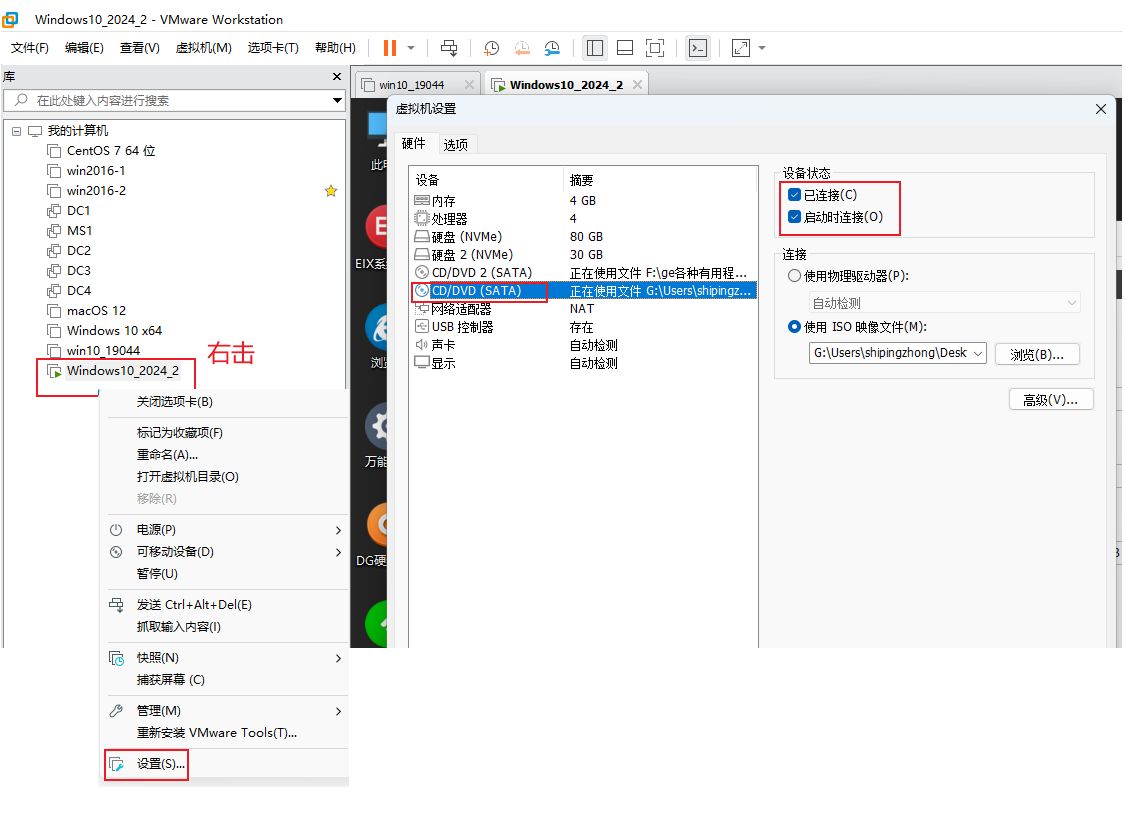Revert to snapshot using the toolbar icon
1126x838 pixels.
pyautogui.click(x=522, y=48)
